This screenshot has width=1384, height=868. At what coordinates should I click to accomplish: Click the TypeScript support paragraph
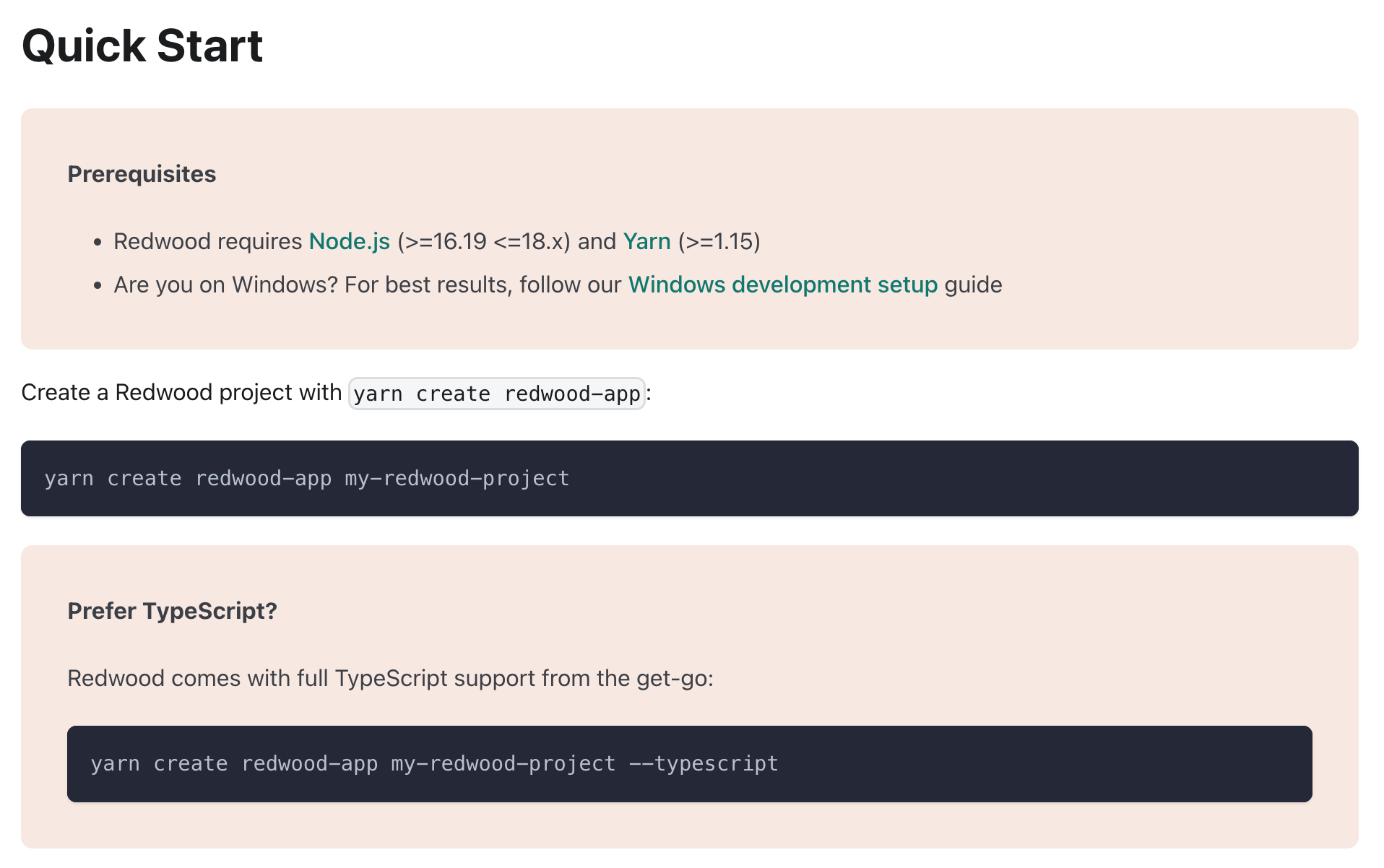(x=390, y=678)
